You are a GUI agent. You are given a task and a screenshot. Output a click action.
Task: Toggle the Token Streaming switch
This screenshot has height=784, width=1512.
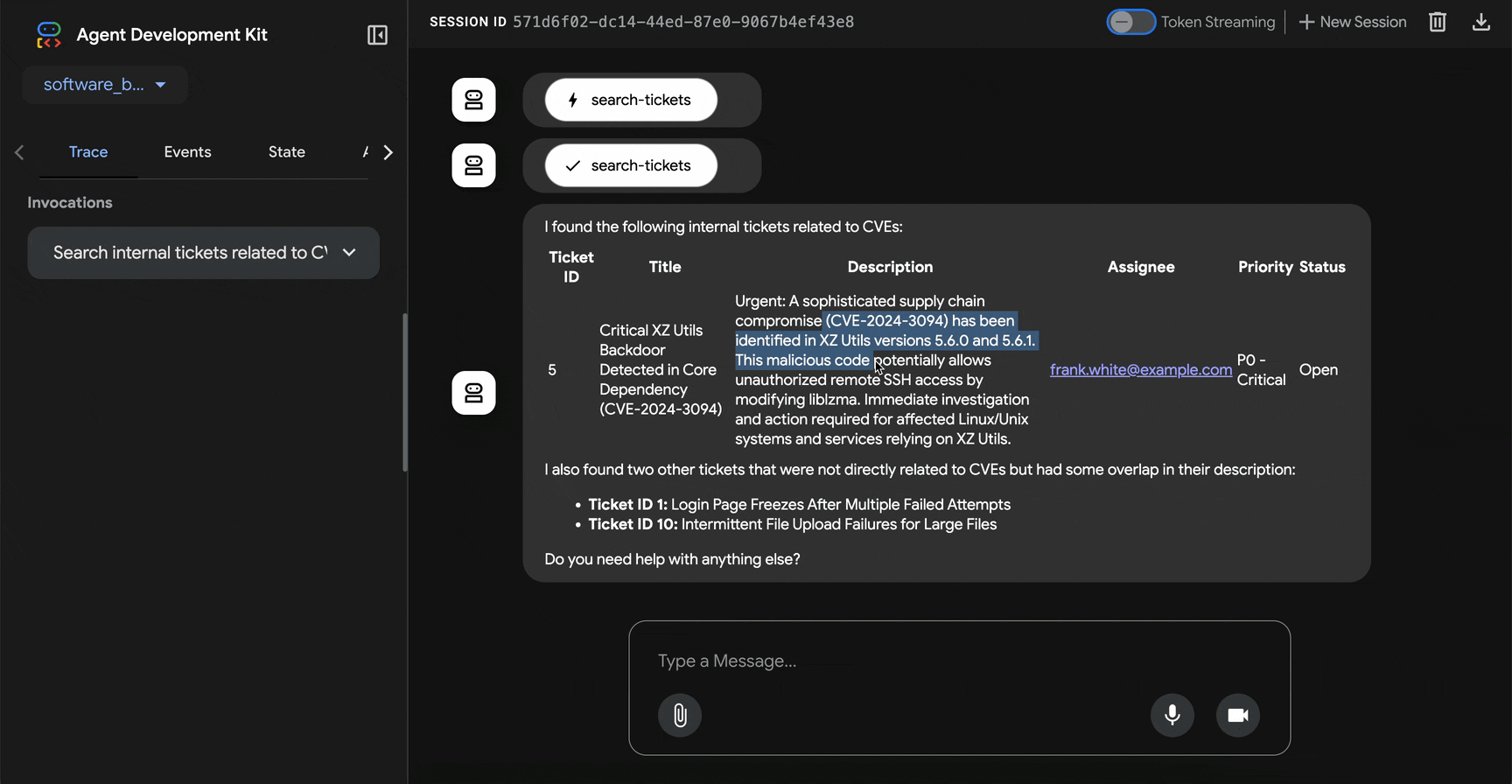click(x=1131, y=22)
